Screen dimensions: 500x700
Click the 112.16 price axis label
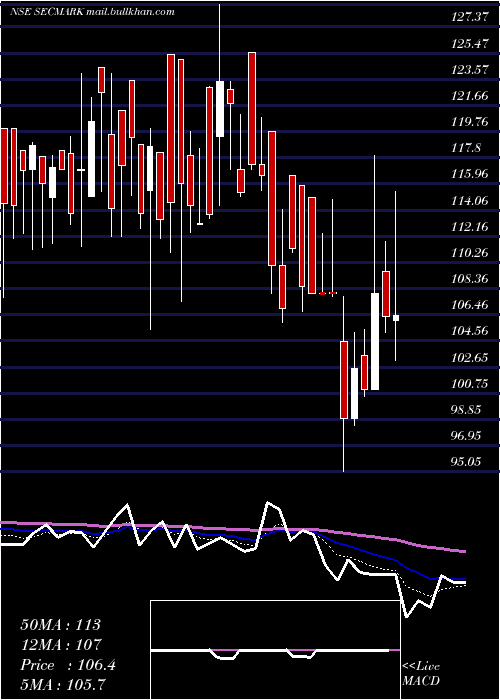(x=468, y=227)
